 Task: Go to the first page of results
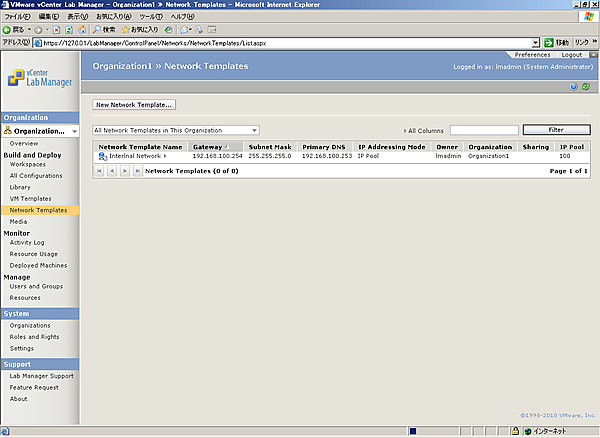click(98, 172)
